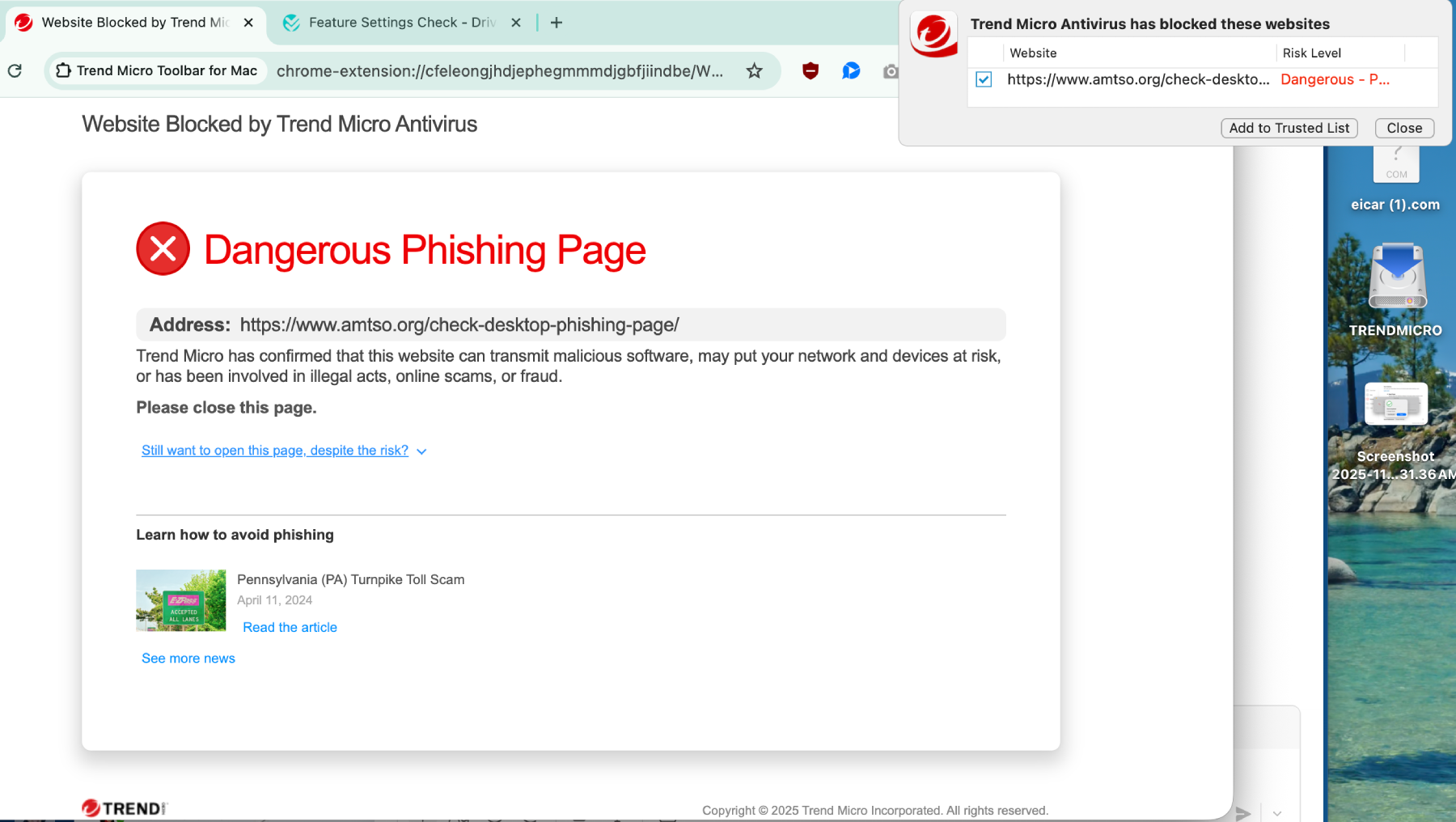Viewport: 1456px width, 822px height.
Task: Expand 'Still want to open this page, despite the risk?'
Action: 275,450
